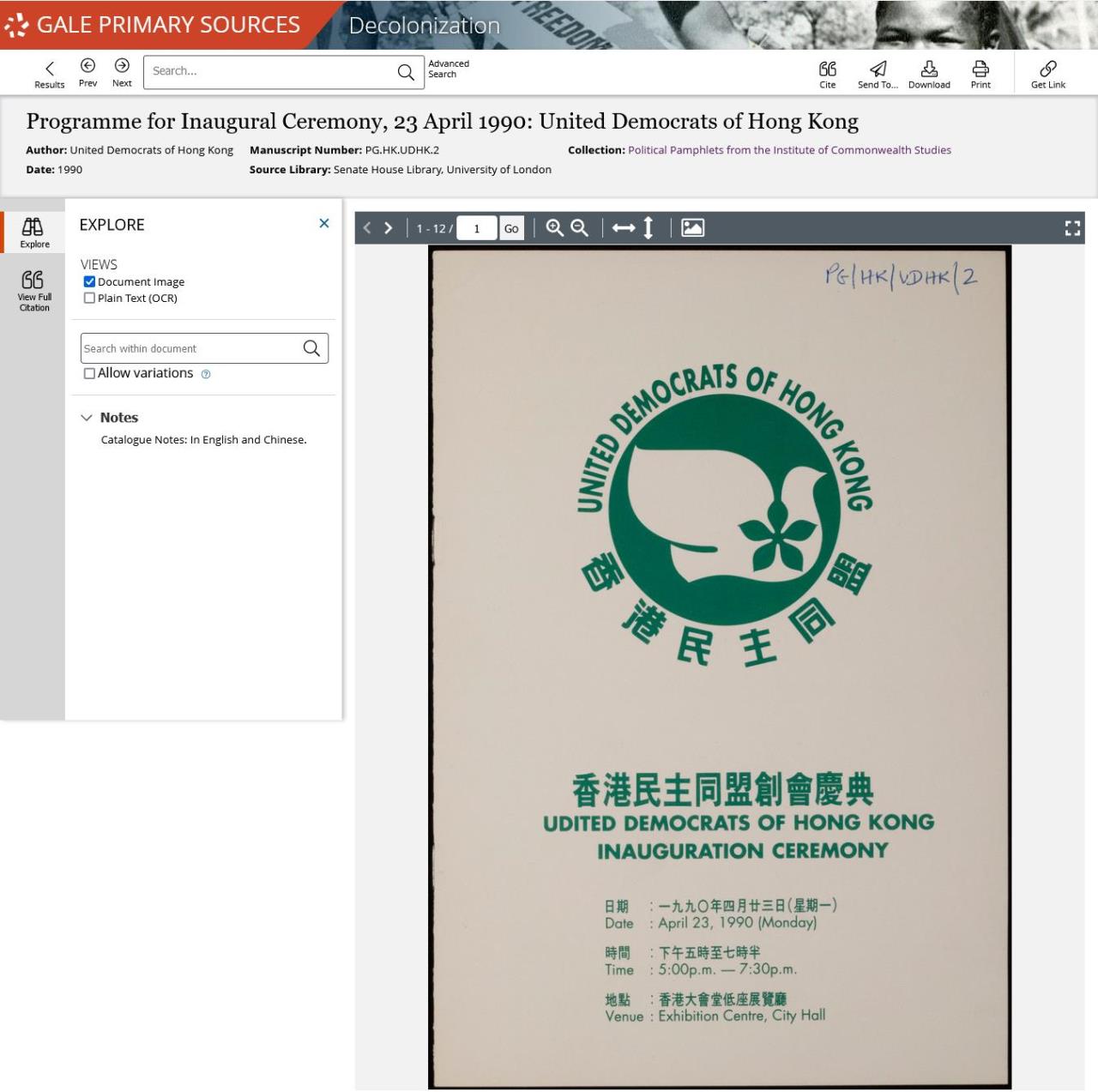Open View Full Citation
The image size is (1098, 1092).
33,290
